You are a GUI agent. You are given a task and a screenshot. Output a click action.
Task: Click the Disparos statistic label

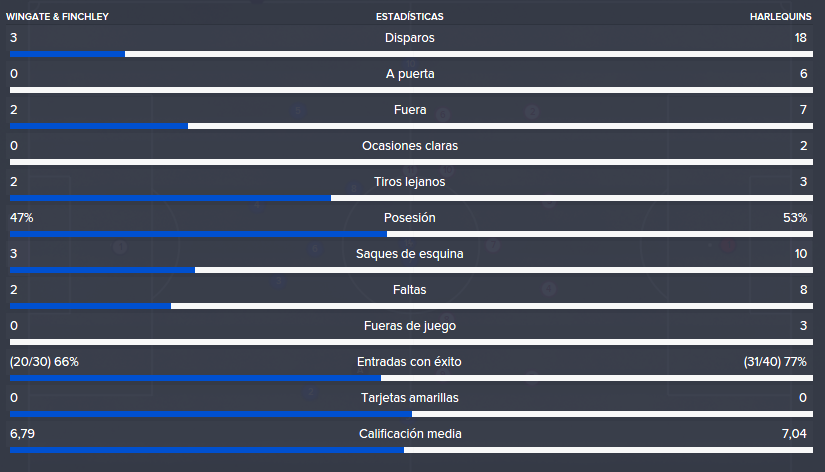tap(409, 38)
